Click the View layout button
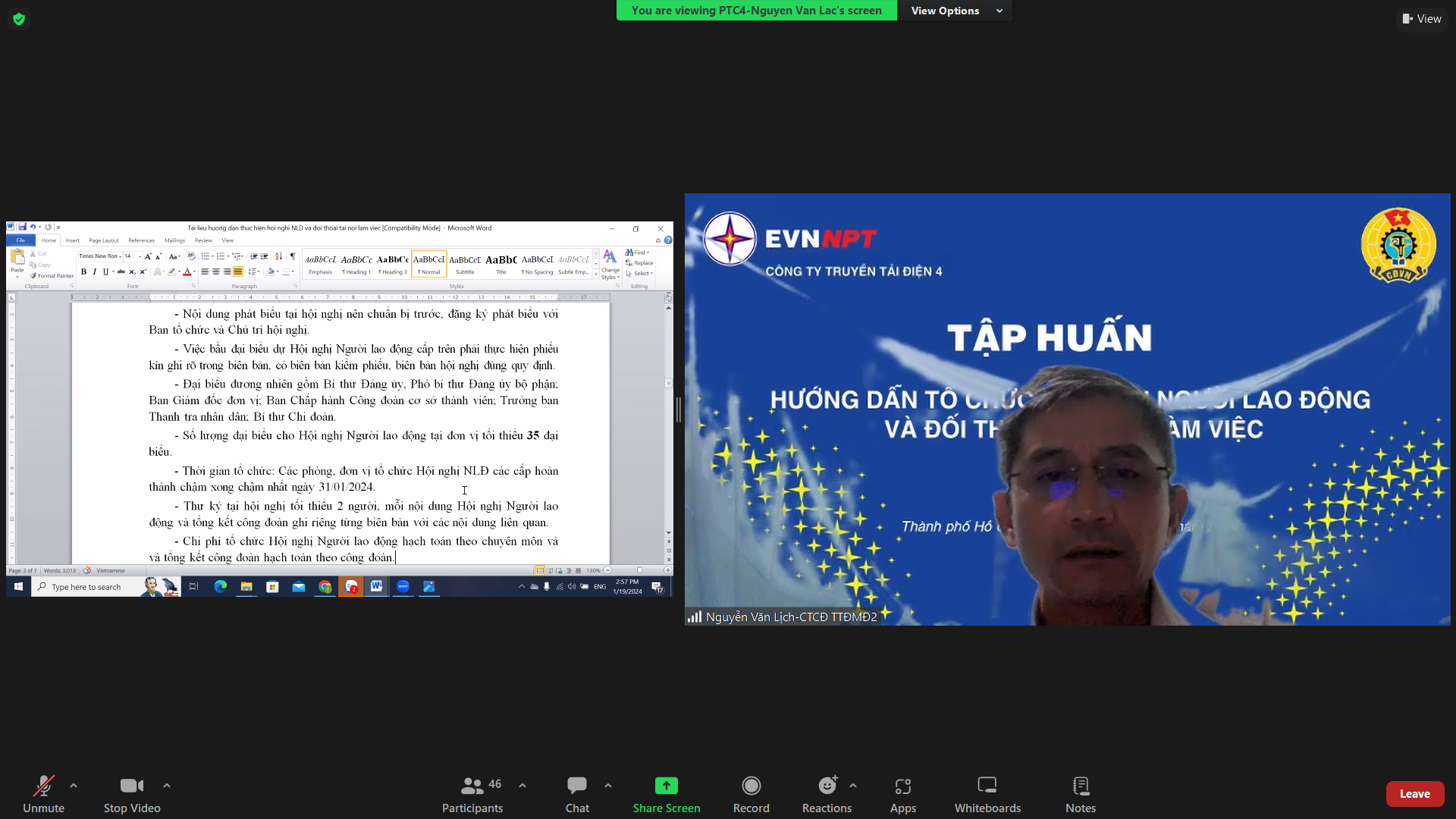1456x819 pixels. click(x=1422, y=19)
